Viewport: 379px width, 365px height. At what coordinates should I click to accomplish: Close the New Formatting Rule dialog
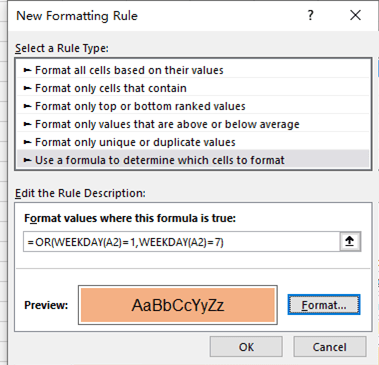pyautogui.click(x=355, y=15)
